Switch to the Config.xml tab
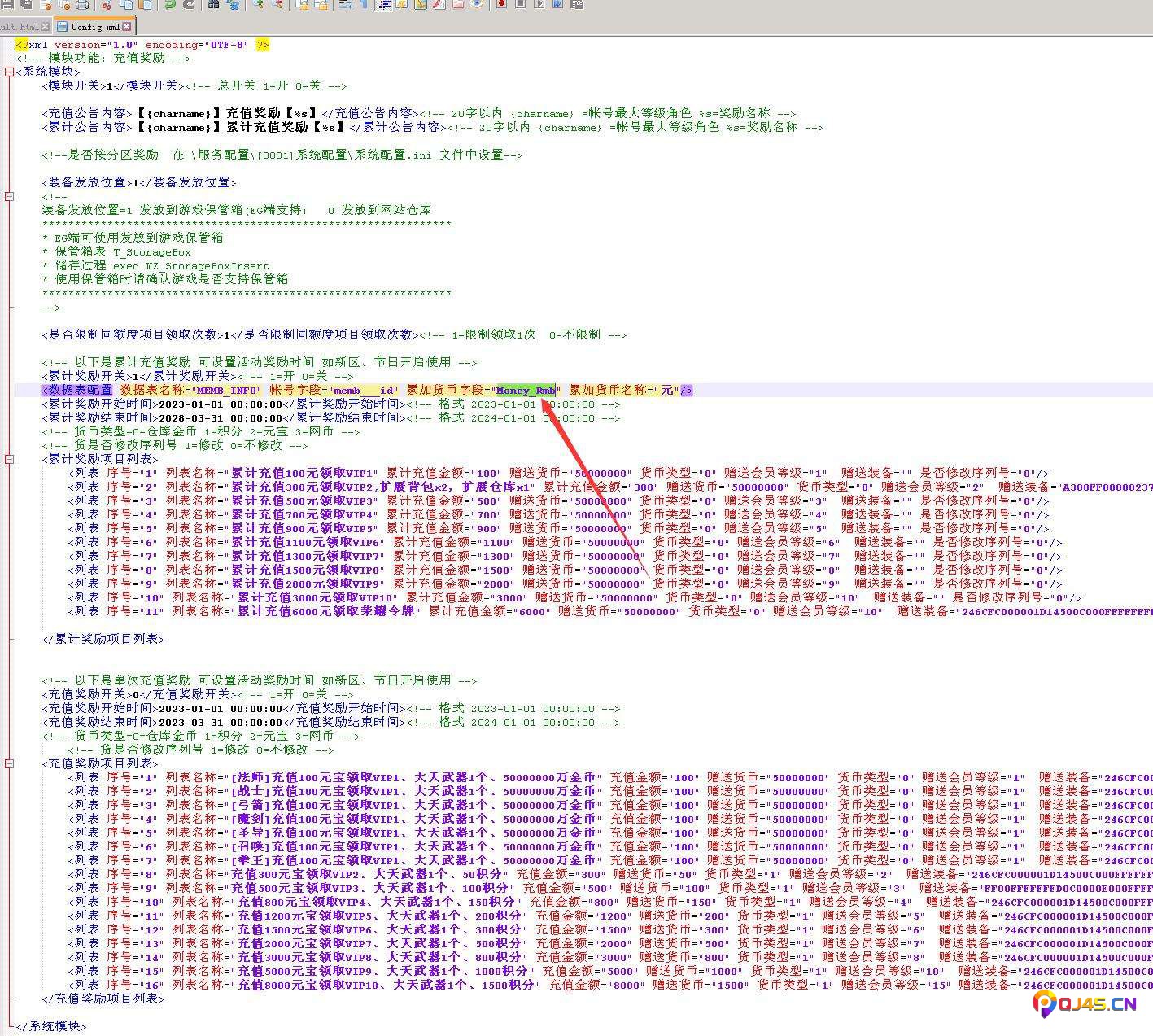 tap(94, 27)
